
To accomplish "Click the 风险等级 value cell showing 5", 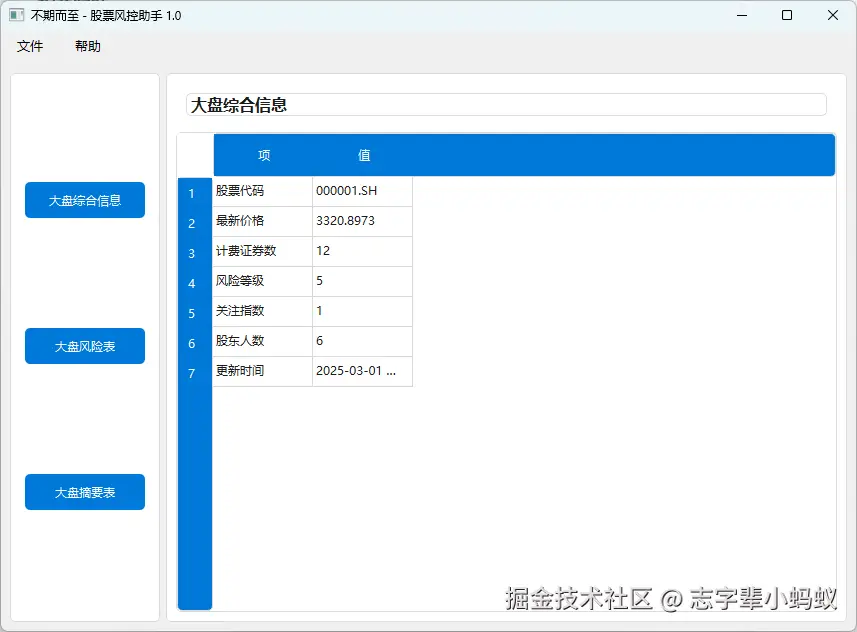I will coord(362,282).
